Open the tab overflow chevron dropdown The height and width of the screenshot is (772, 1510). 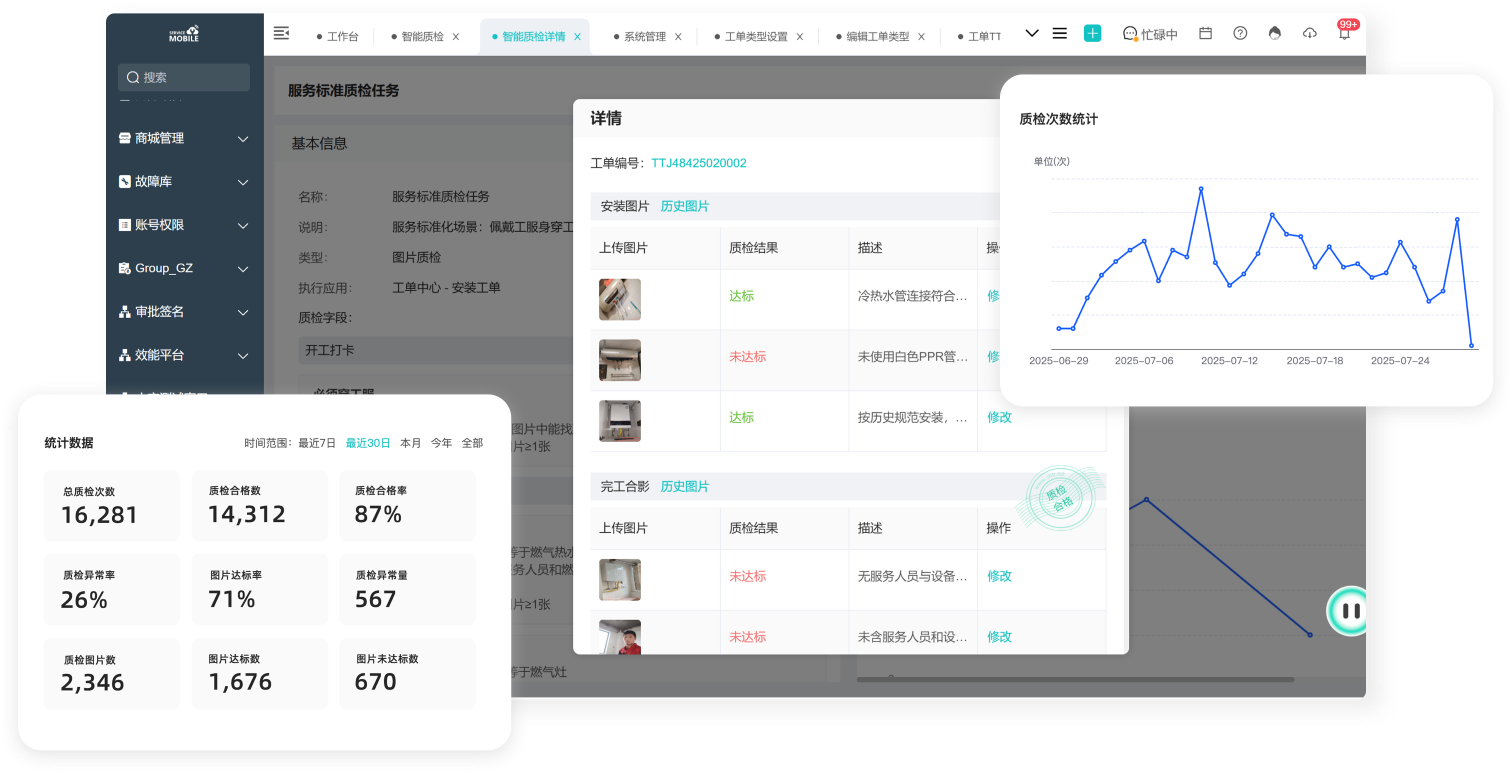click(x=1031, y=33)
